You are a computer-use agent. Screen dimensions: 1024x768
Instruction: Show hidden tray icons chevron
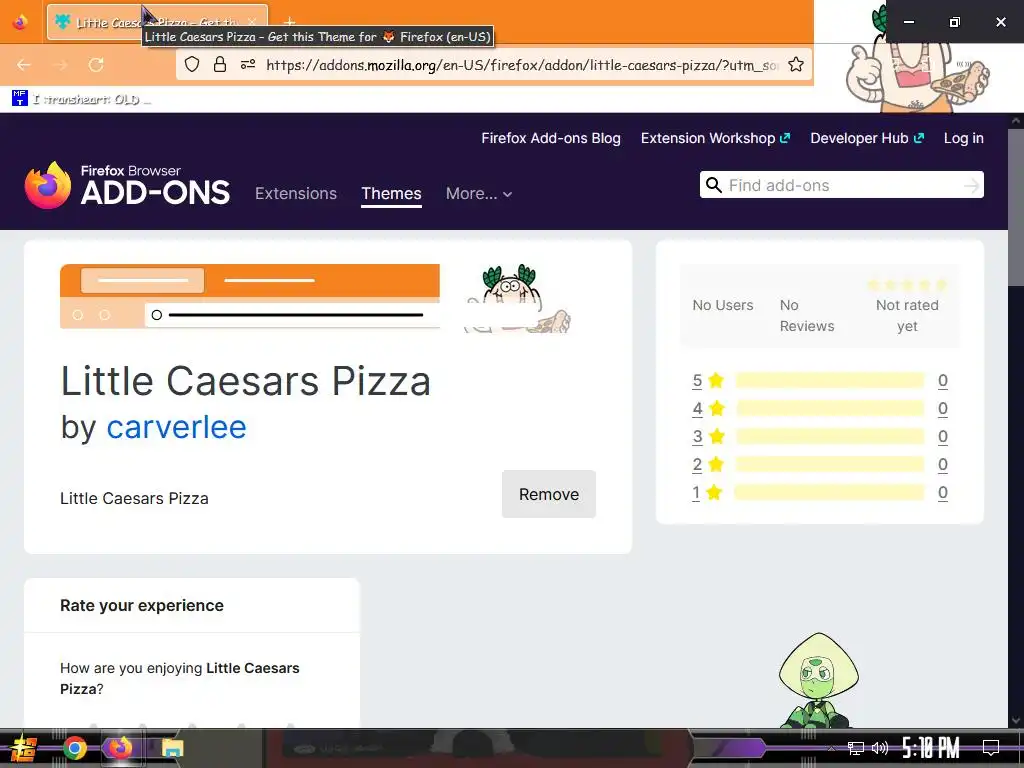tap(831, 748)
